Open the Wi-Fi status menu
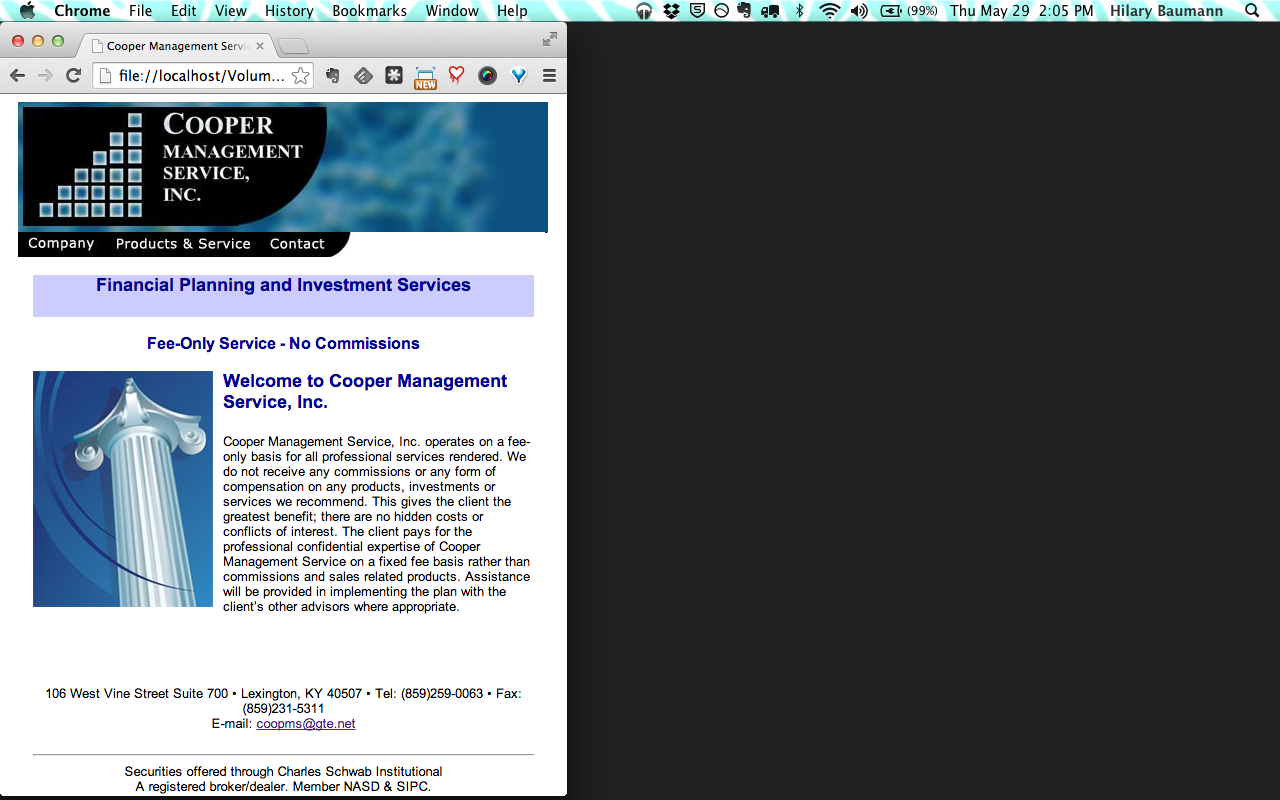 click(x=829, y=11)
